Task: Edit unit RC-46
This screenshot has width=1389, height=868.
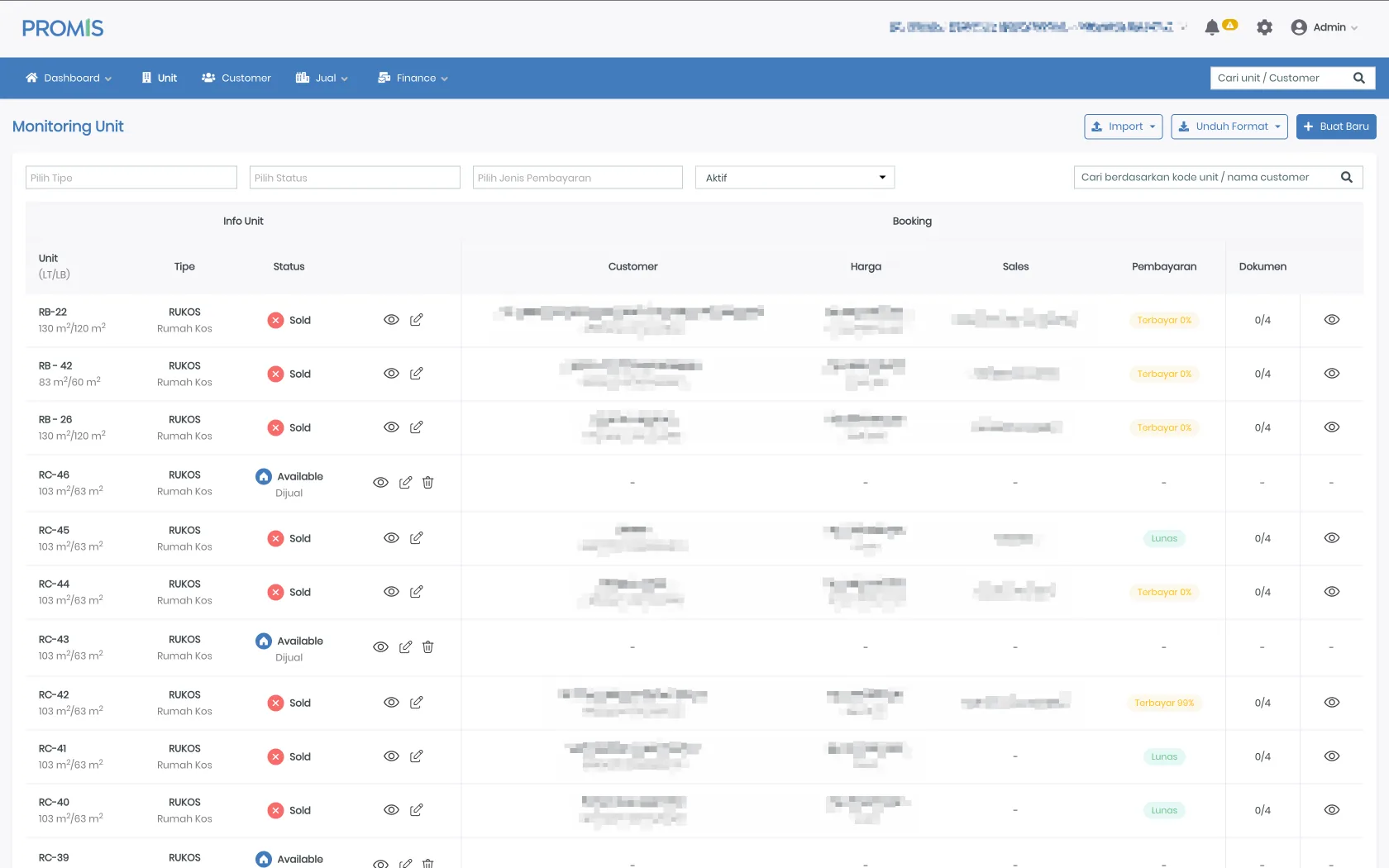Action: [x=405, y=483]
